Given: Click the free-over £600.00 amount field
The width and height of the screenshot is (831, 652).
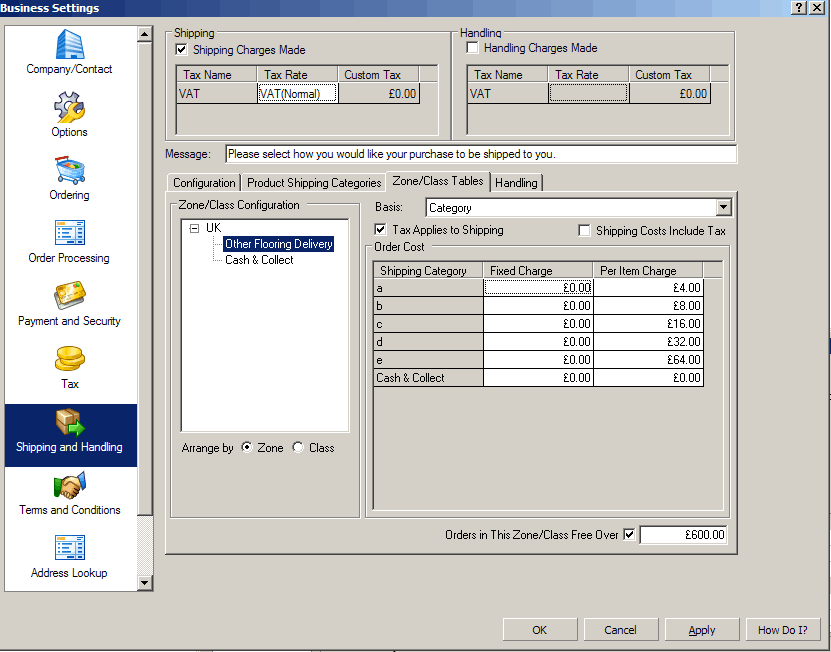Looking at the screenshot, I should (682, 535).
